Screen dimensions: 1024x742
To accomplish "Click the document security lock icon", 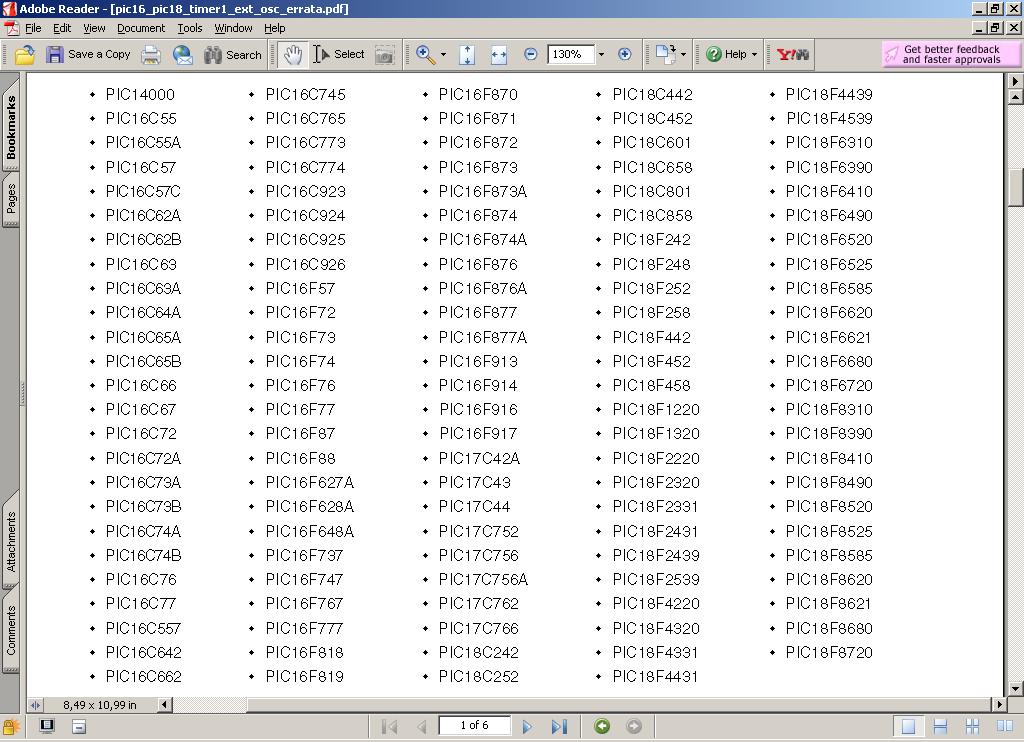I will pos(10,726).
